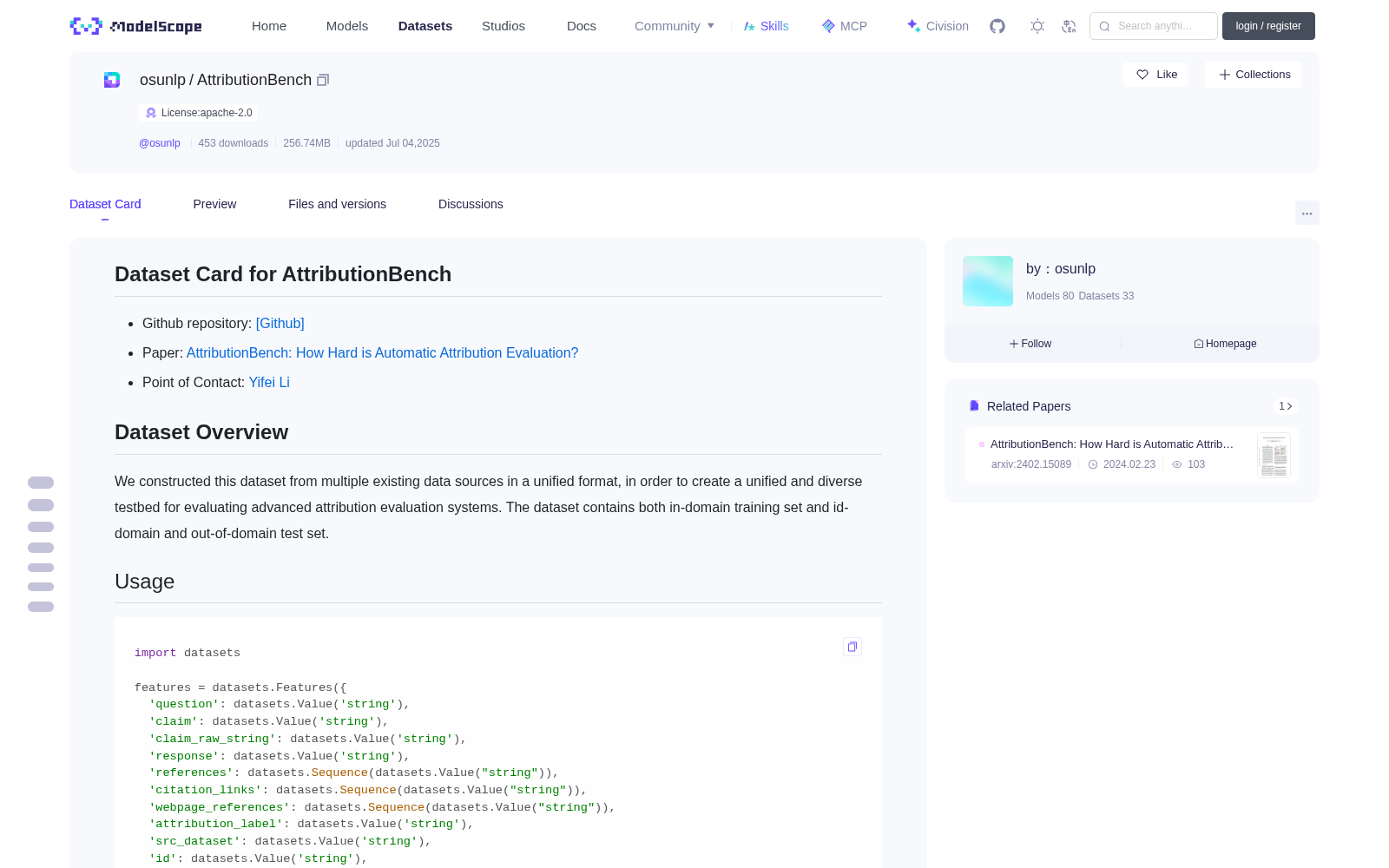1389x868 pixels.
Task: Visit the osunlp Homepage
Action: 1225,344
